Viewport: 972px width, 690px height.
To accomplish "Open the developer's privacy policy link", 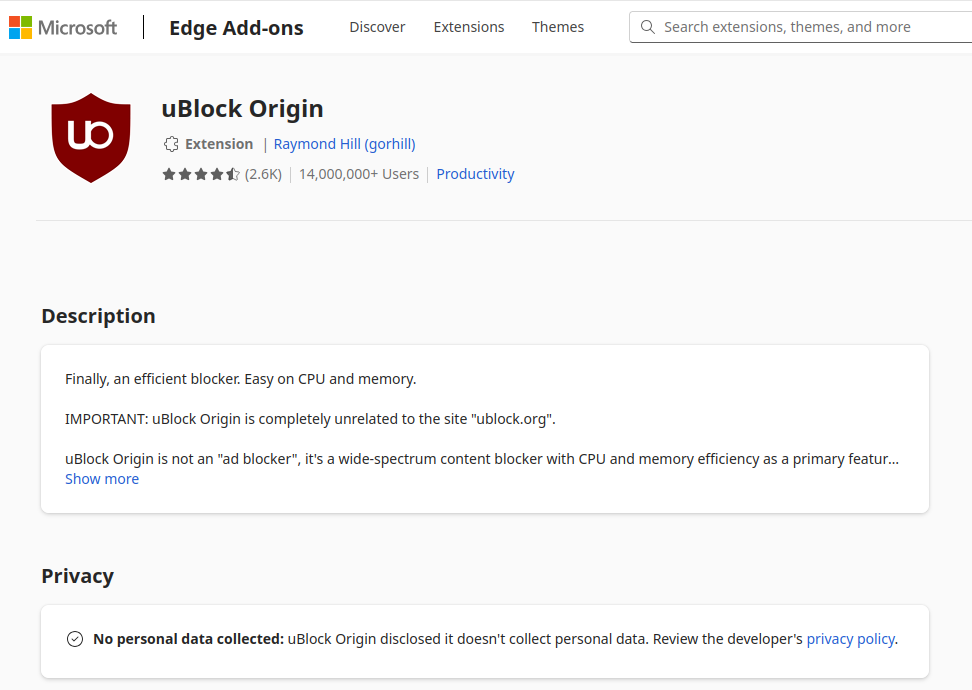I will [850, 639].
